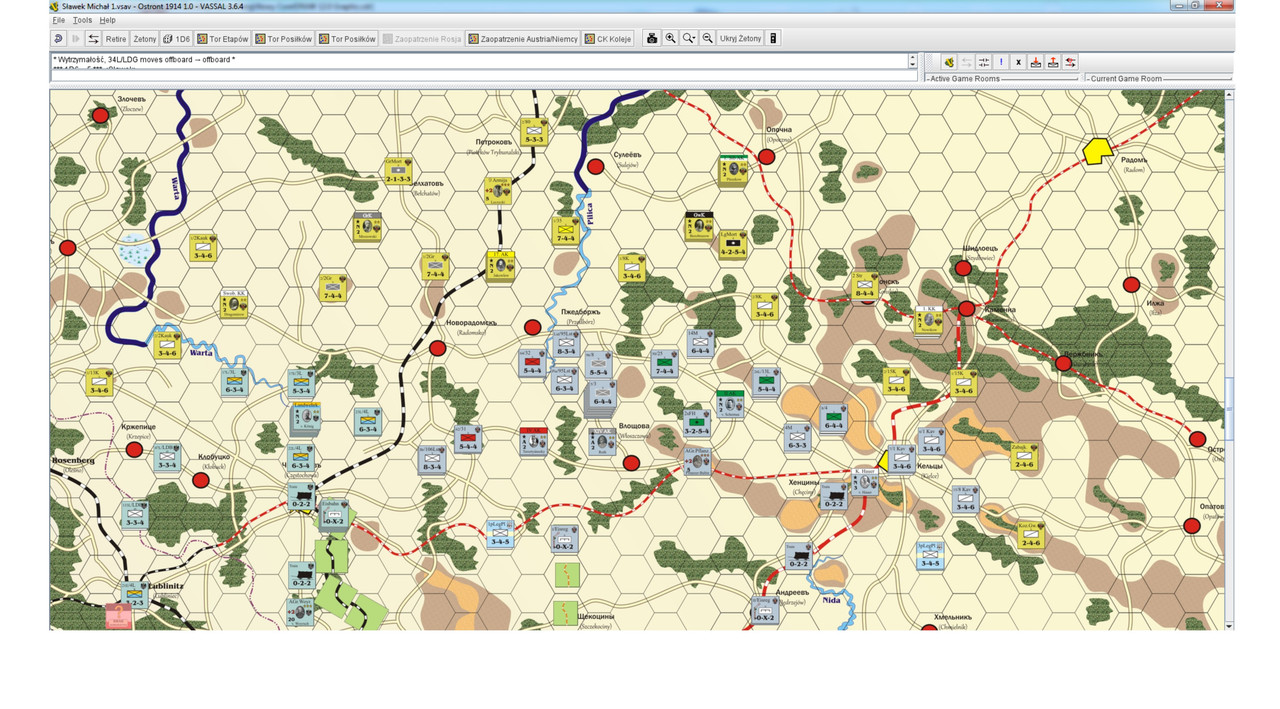The image size is (1280, 709).
Task: Open the Tools menu
Action: tap(82, 20)
